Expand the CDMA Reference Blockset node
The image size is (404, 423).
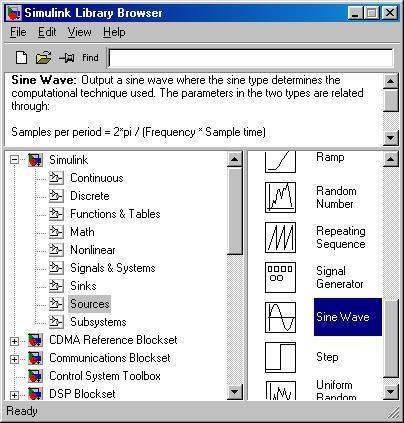[x=14, y=341]
